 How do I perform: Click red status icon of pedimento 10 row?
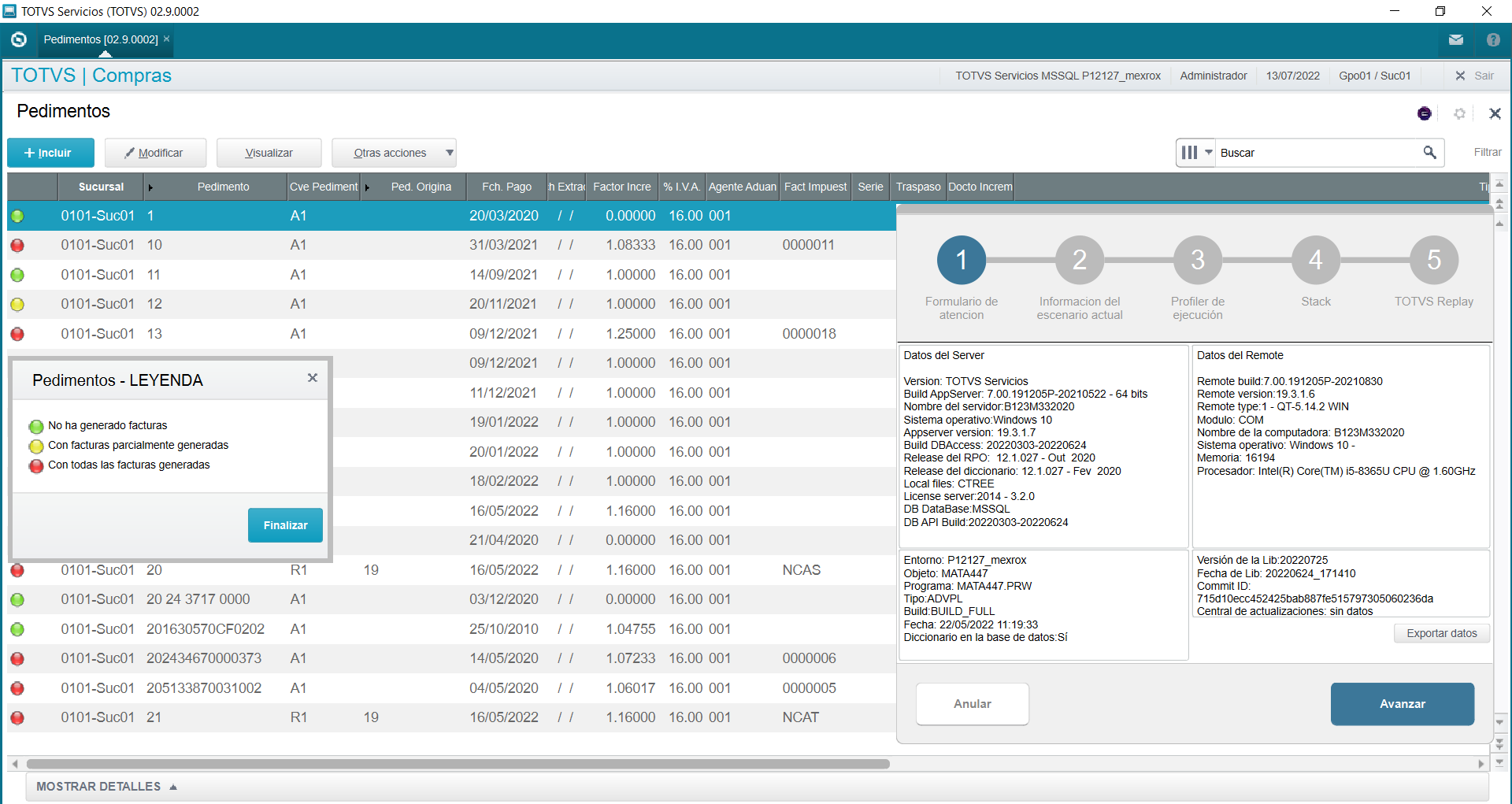point(17,245)
